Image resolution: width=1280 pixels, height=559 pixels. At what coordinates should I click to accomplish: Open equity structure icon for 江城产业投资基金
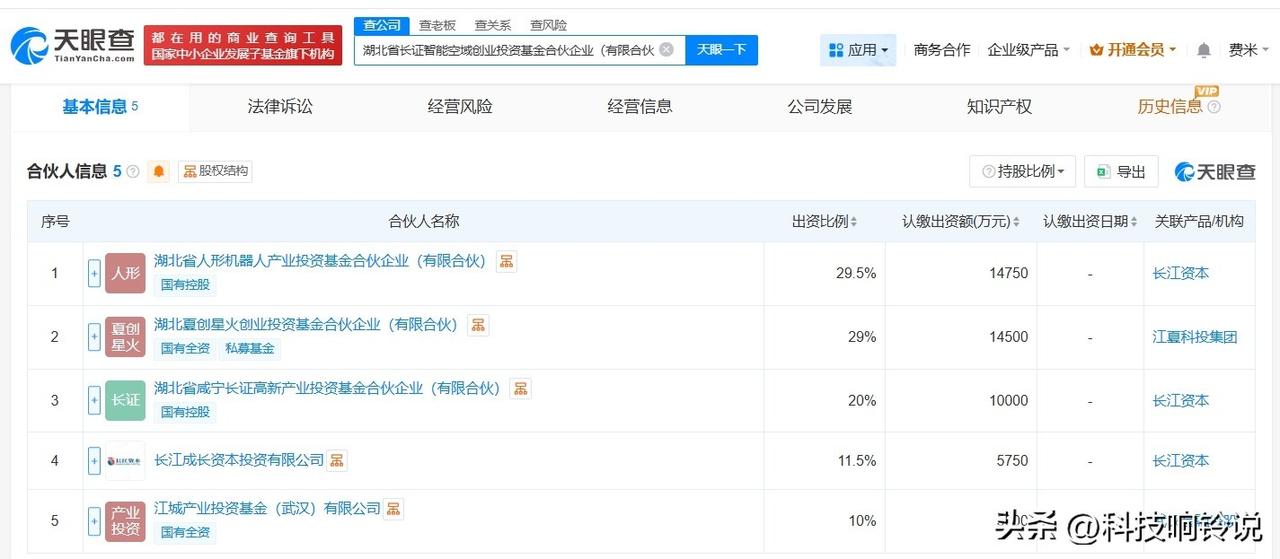click(x=393, y=509)
